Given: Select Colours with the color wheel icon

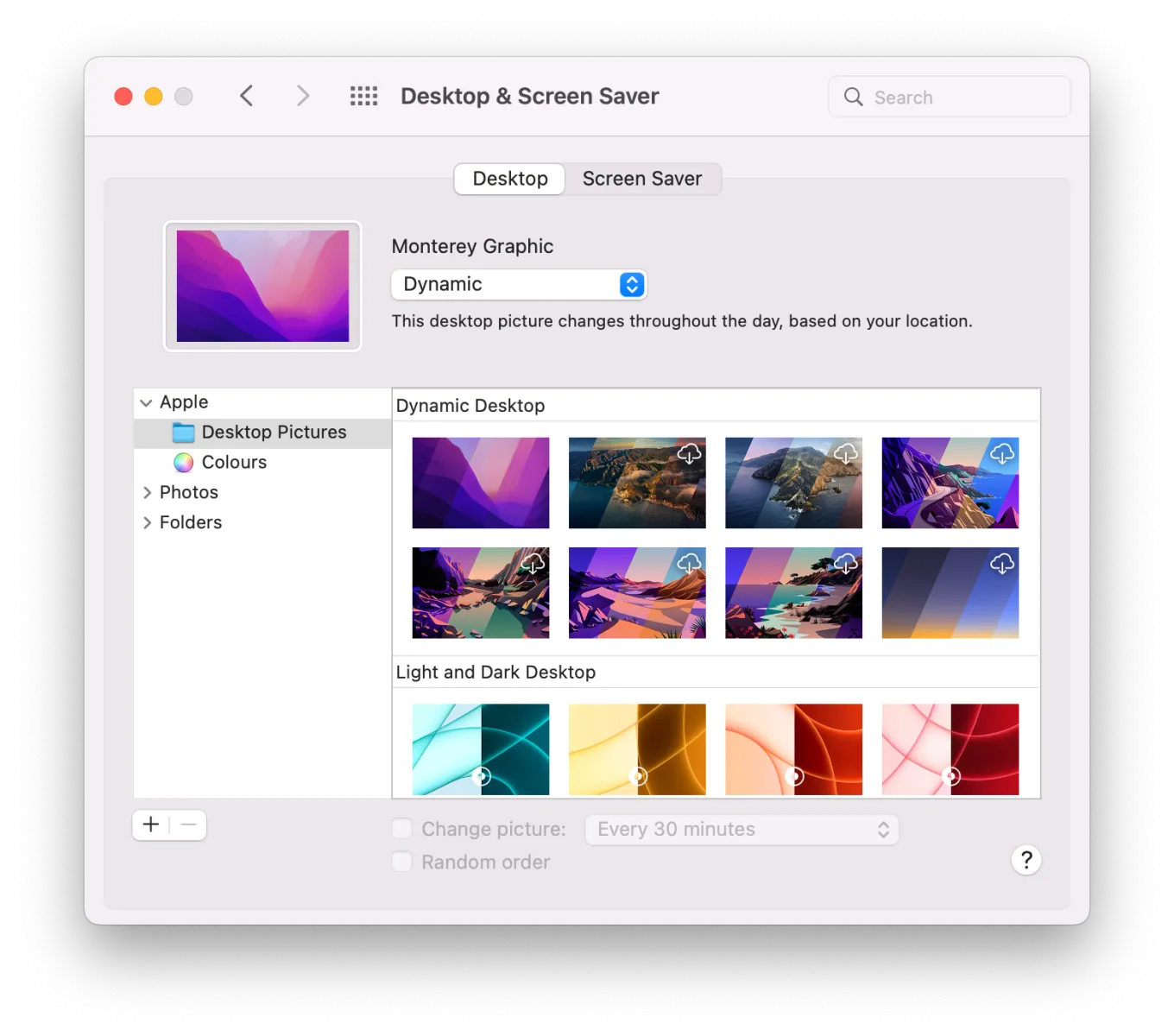Looking at the screenshot, I should [233, 462].
